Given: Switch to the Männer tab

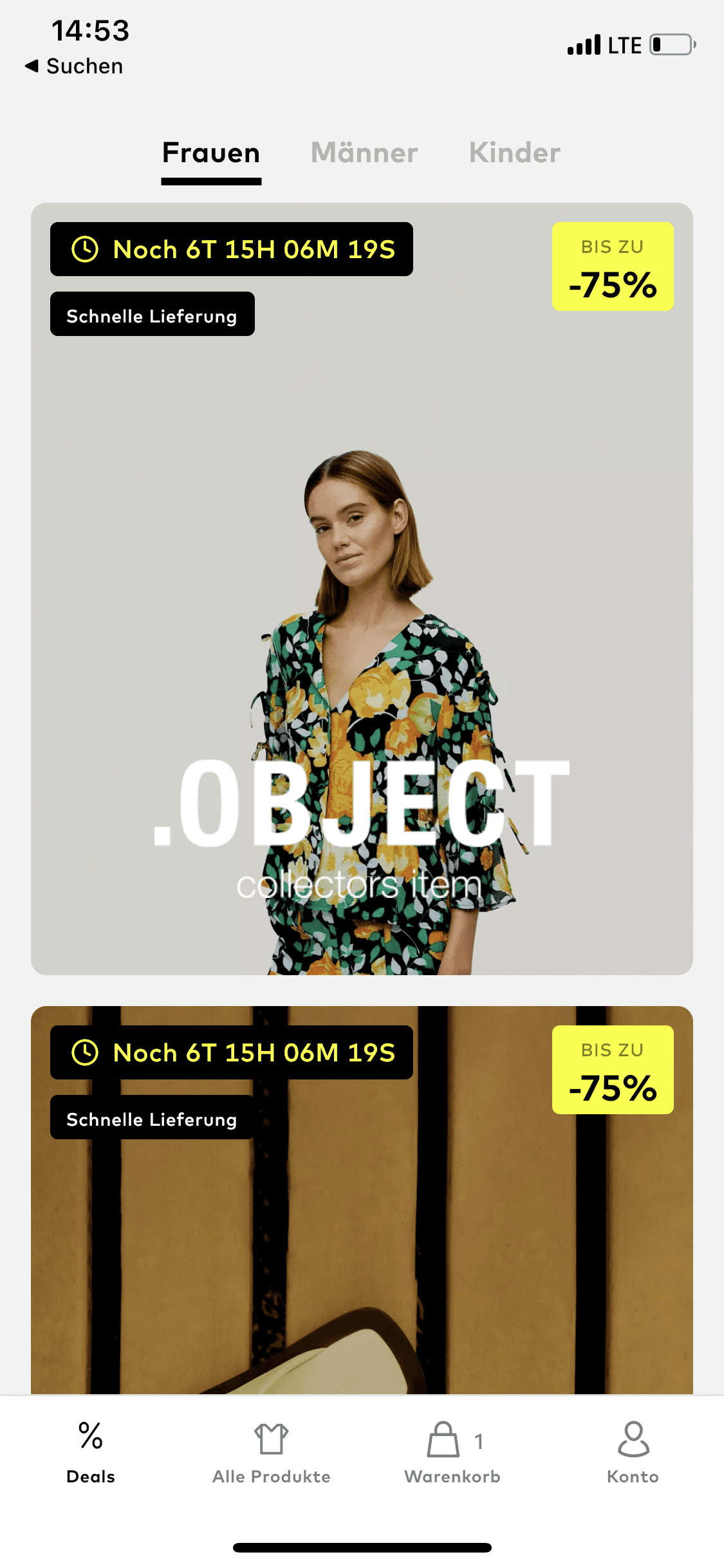Looking at the screenshot, I should tap(364, 153).
